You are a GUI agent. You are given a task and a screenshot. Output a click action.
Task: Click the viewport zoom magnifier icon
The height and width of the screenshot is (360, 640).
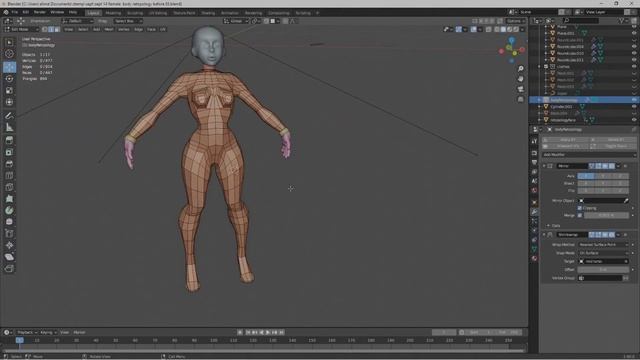(x=520, y=69)
